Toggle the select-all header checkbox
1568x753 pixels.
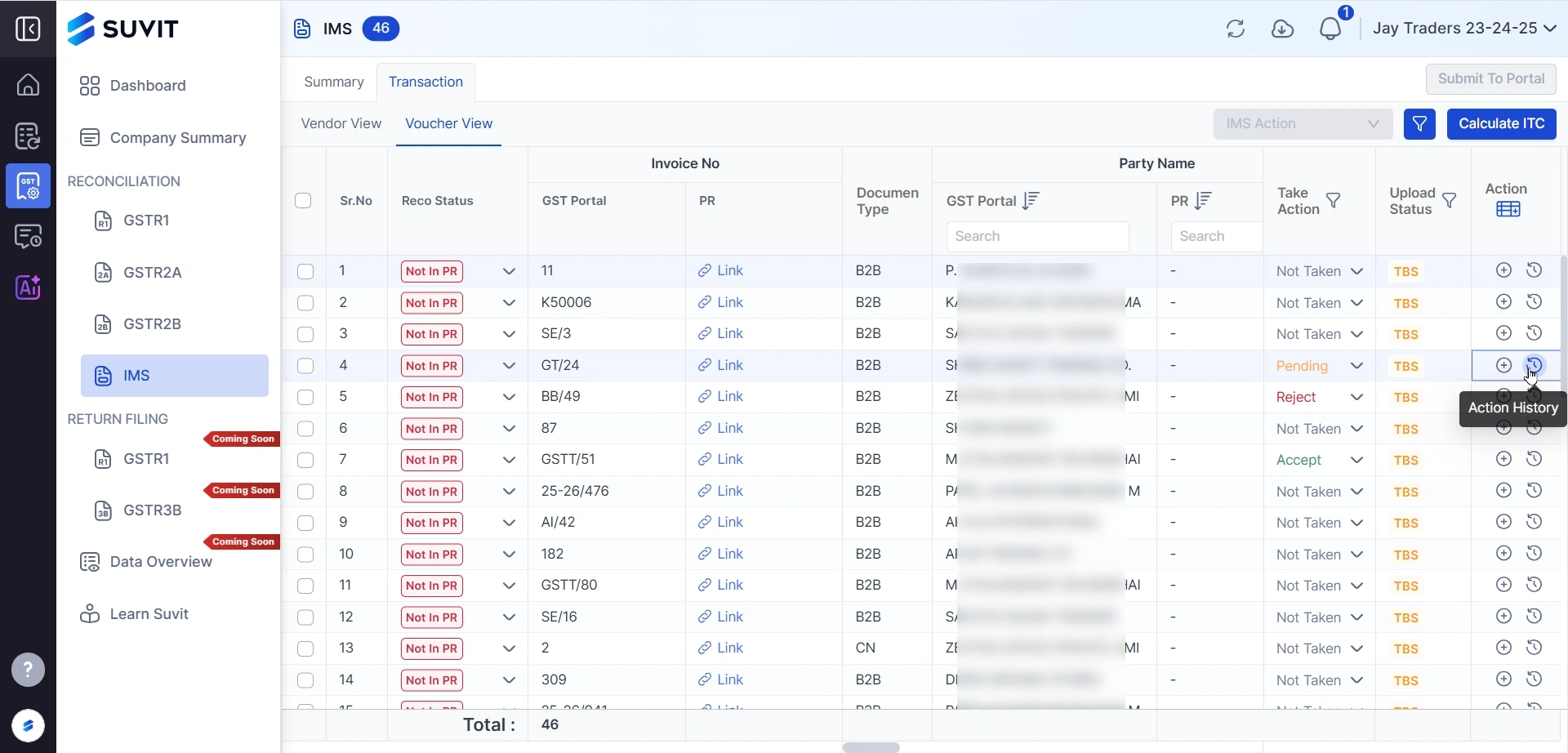pos(303,201)
